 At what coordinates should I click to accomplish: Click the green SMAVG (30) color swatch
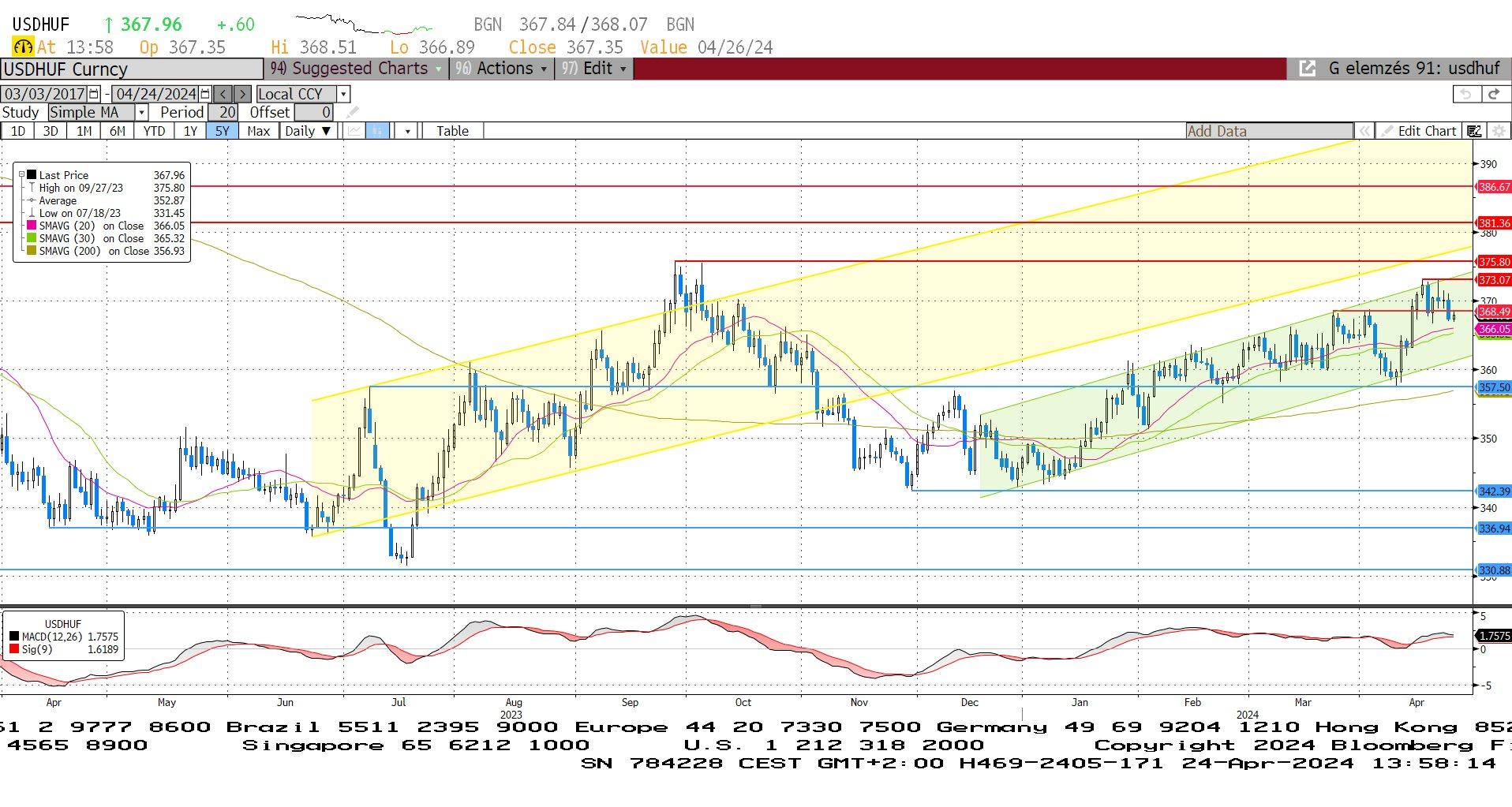[x=32, y=238]
